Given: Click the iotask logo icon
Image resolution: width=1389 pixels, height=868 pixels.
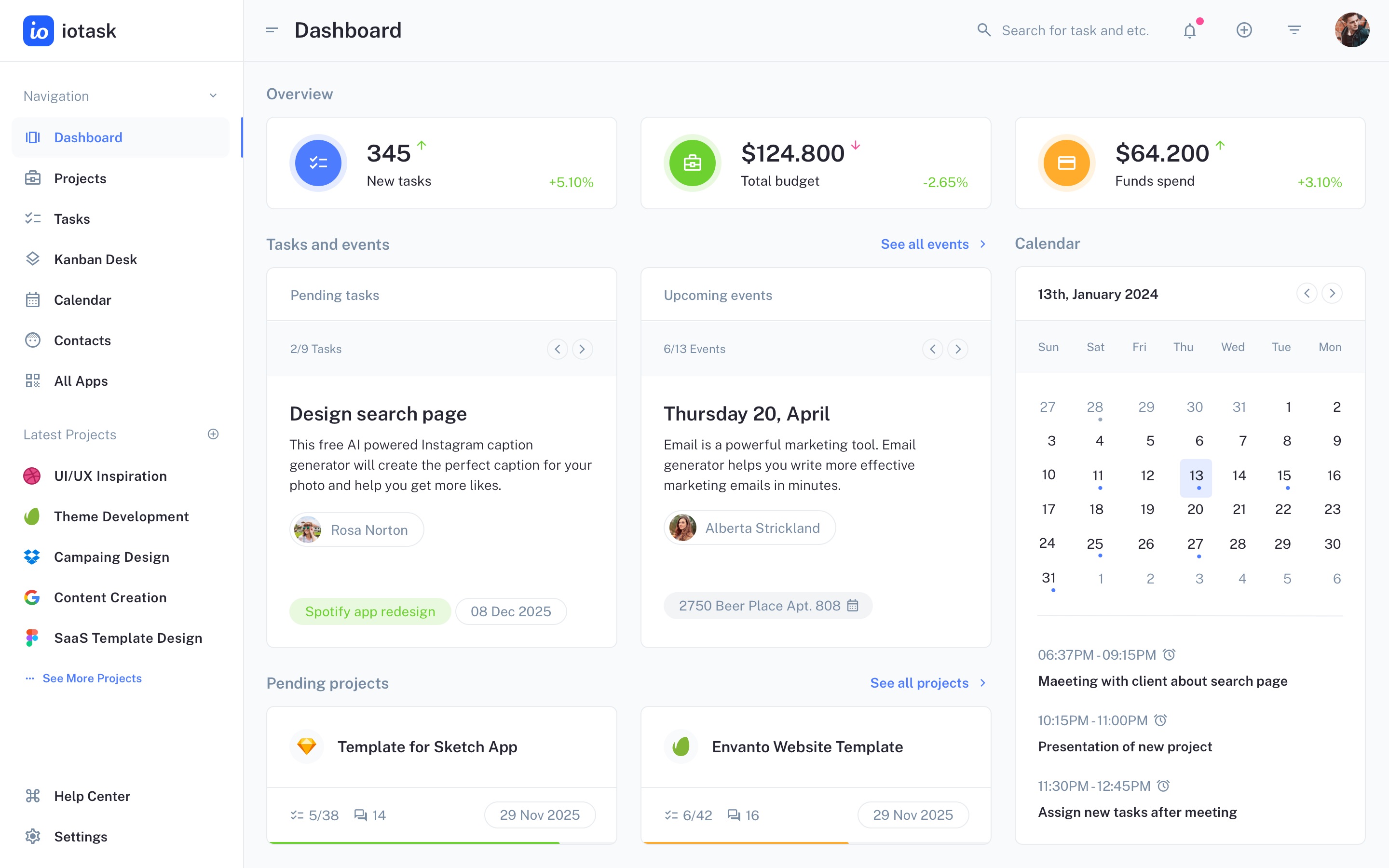Looking at the screenshot, I should click(x=38, y=30).
